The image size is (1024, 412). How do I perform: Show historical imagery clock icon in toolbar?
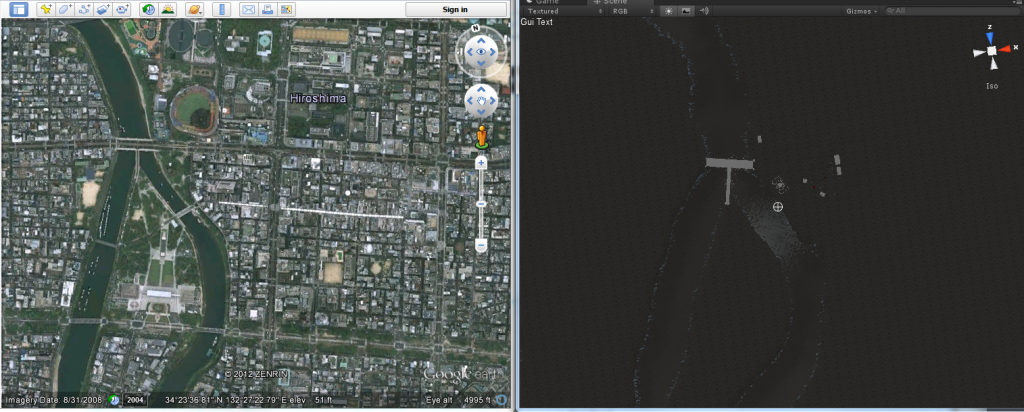149,9
